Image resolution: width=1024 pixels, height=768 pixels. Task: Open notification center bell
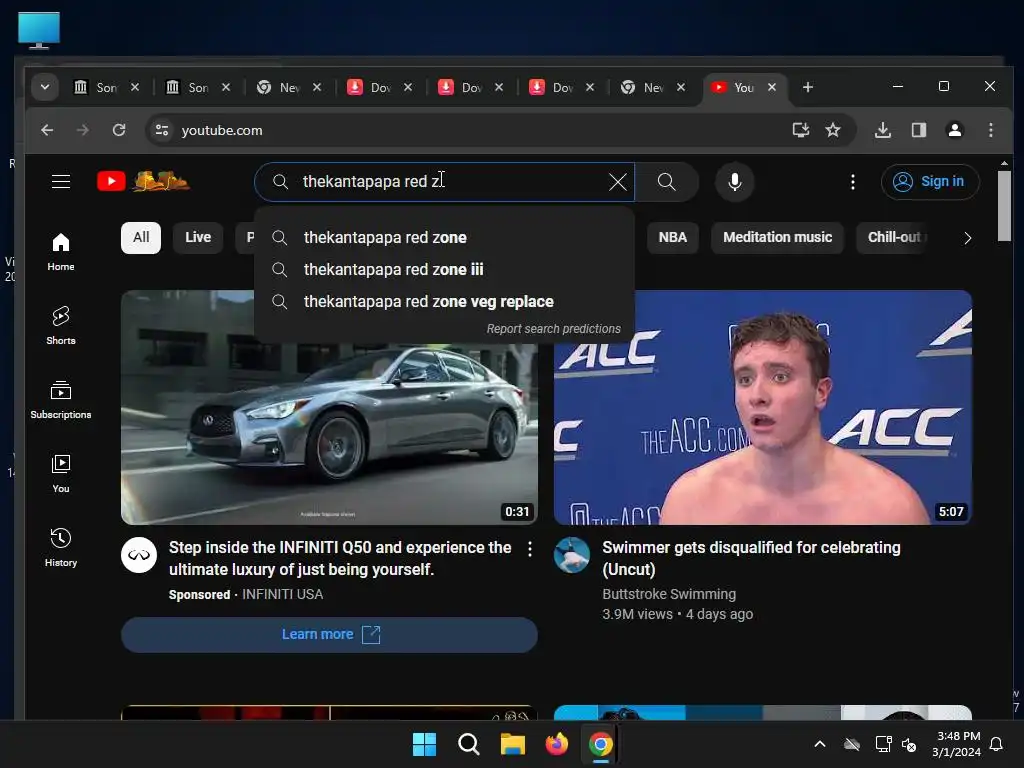(997, 744)
